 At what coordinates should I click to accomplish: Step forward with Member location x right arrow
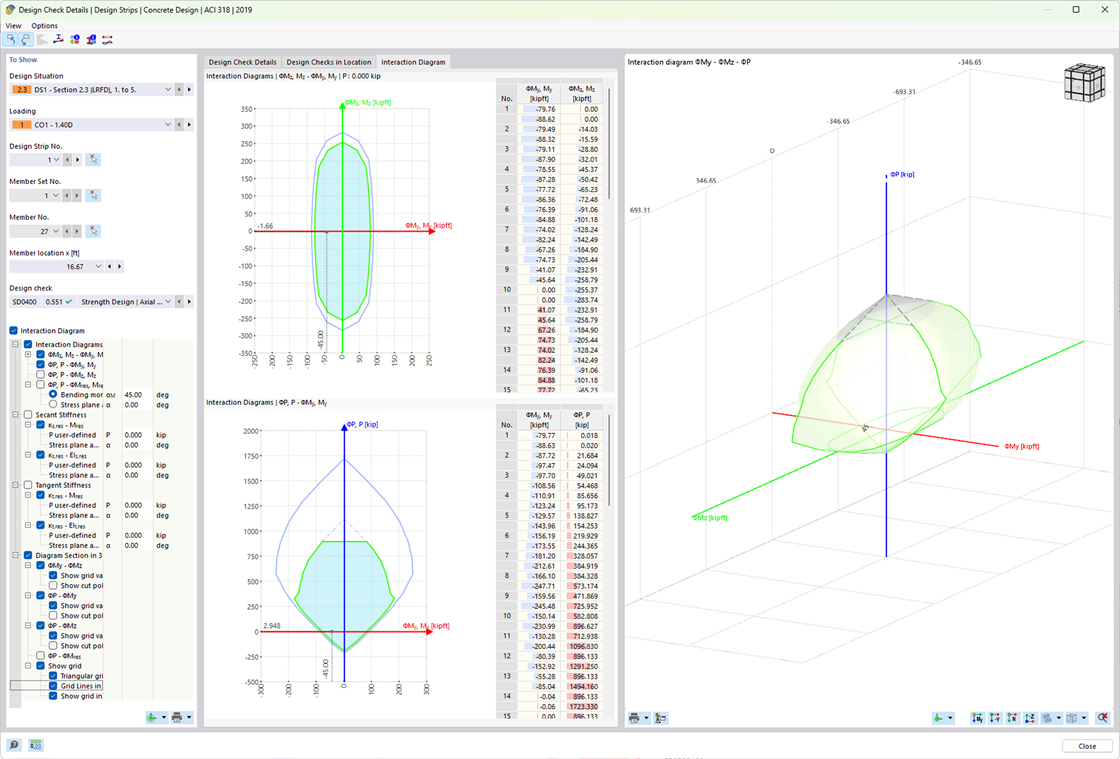coord(119,267)
